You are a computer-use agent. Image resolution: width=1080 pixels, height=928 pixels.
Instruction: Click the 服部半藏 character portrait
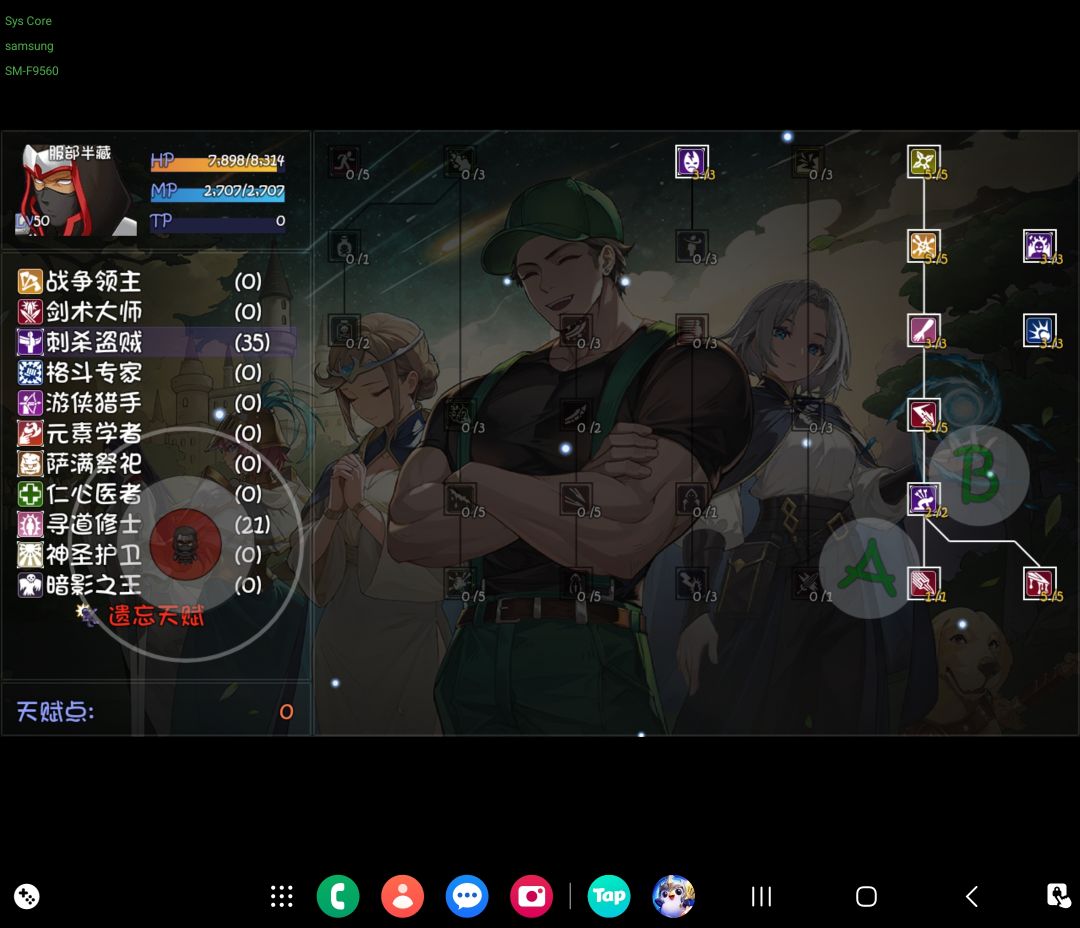click(74, 189)
